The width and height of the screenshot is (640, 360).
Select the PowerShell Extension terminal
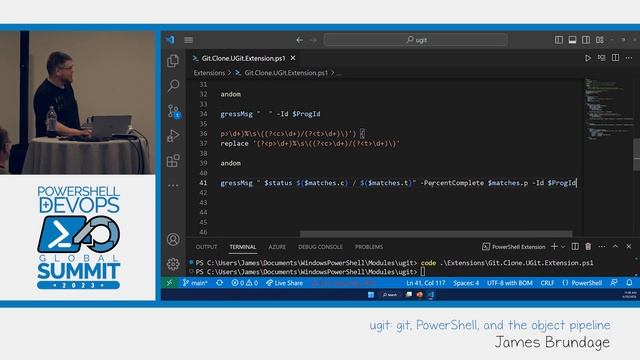click(514, 247)
